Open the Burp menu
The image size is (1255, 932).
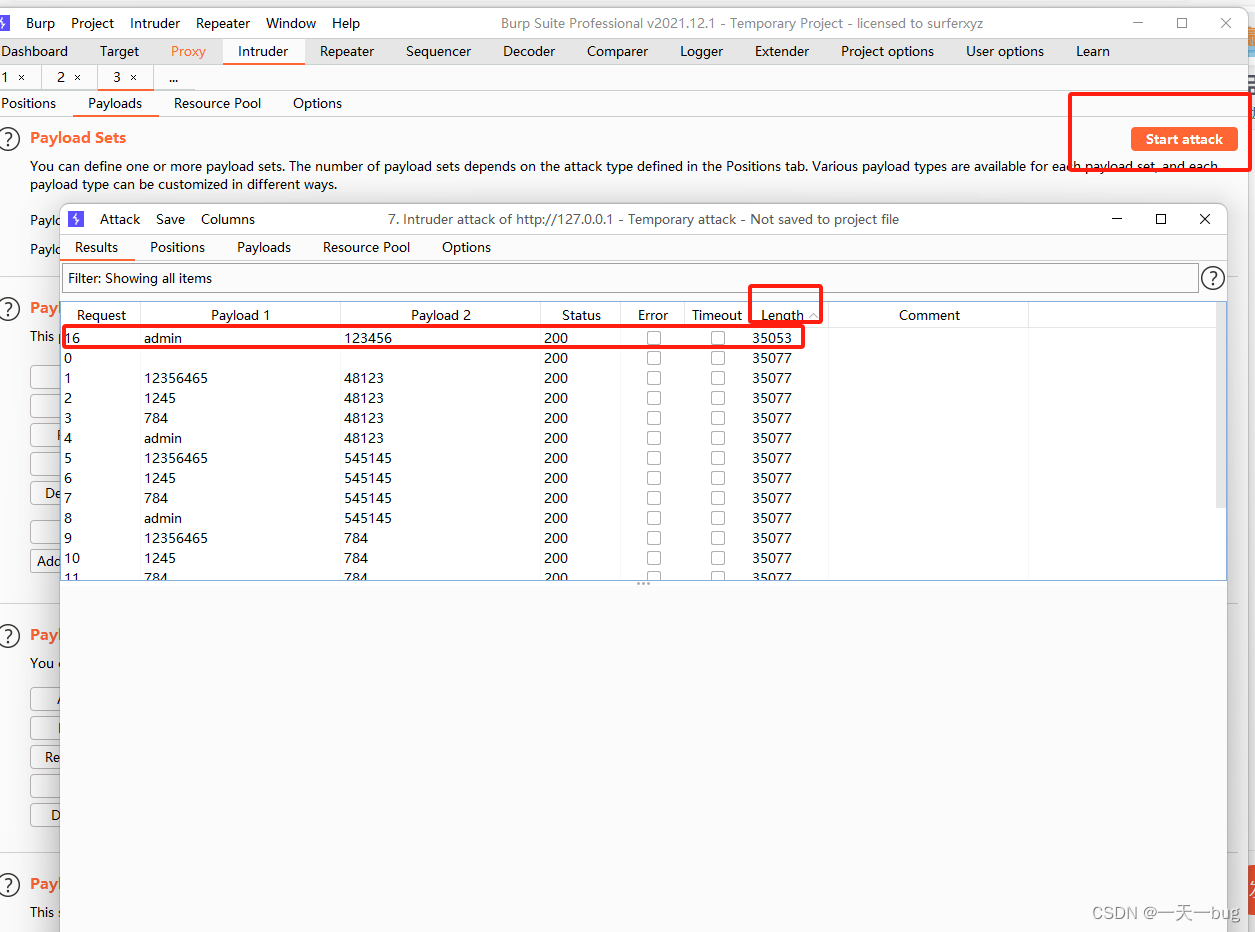pyautogui.click(x=40, y=23)
